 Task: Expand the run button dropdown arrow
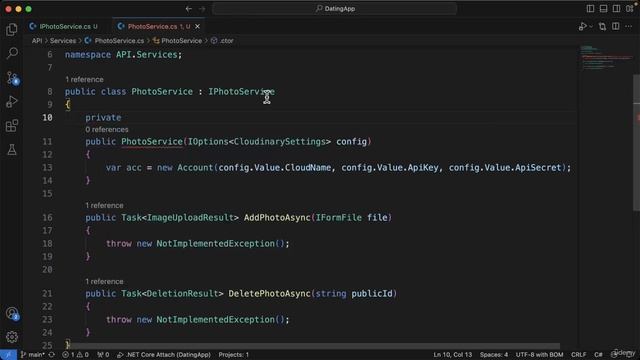click(591, 27)
